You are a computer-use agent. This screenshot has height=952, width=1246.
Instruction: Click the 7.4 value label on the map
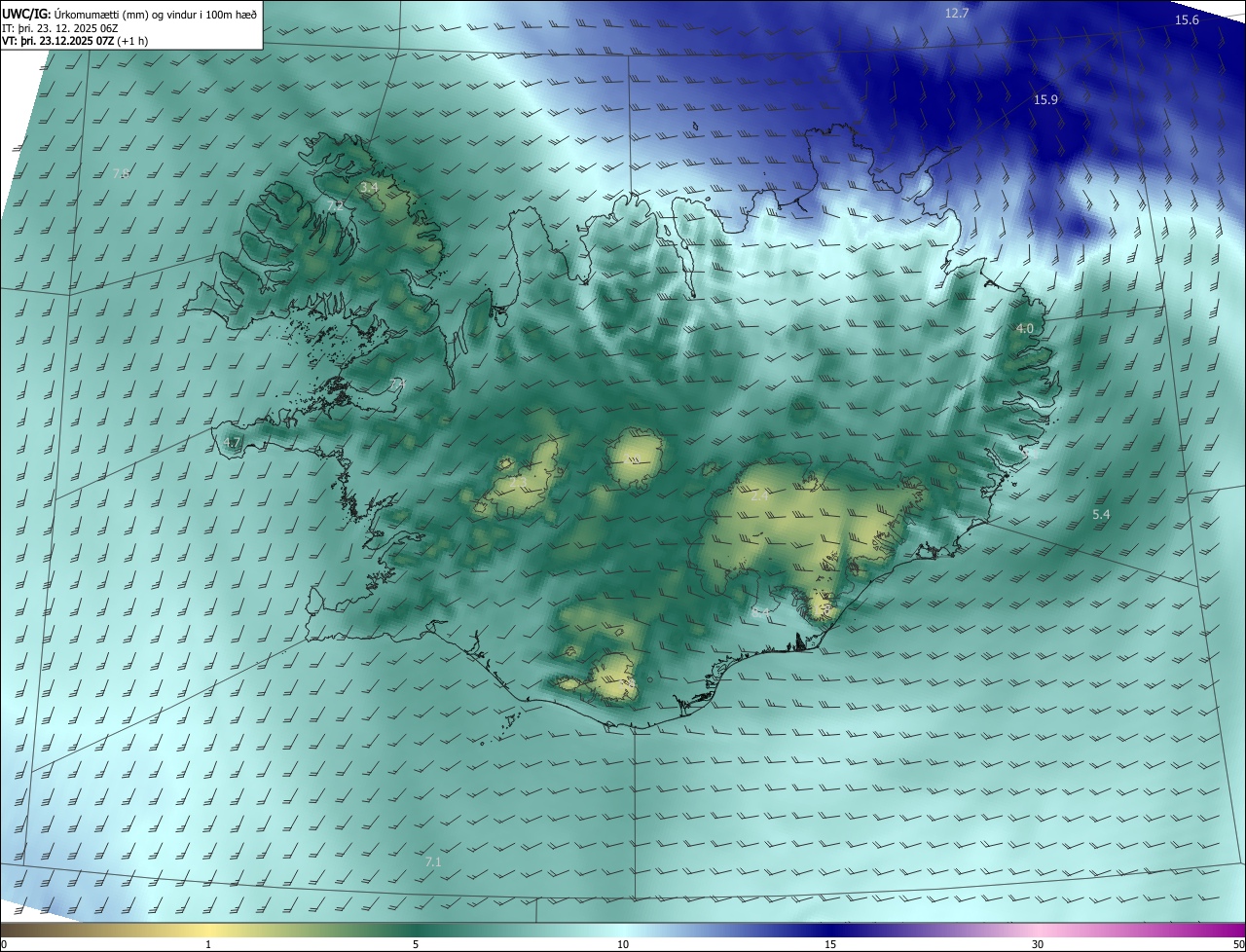point(396,385)
